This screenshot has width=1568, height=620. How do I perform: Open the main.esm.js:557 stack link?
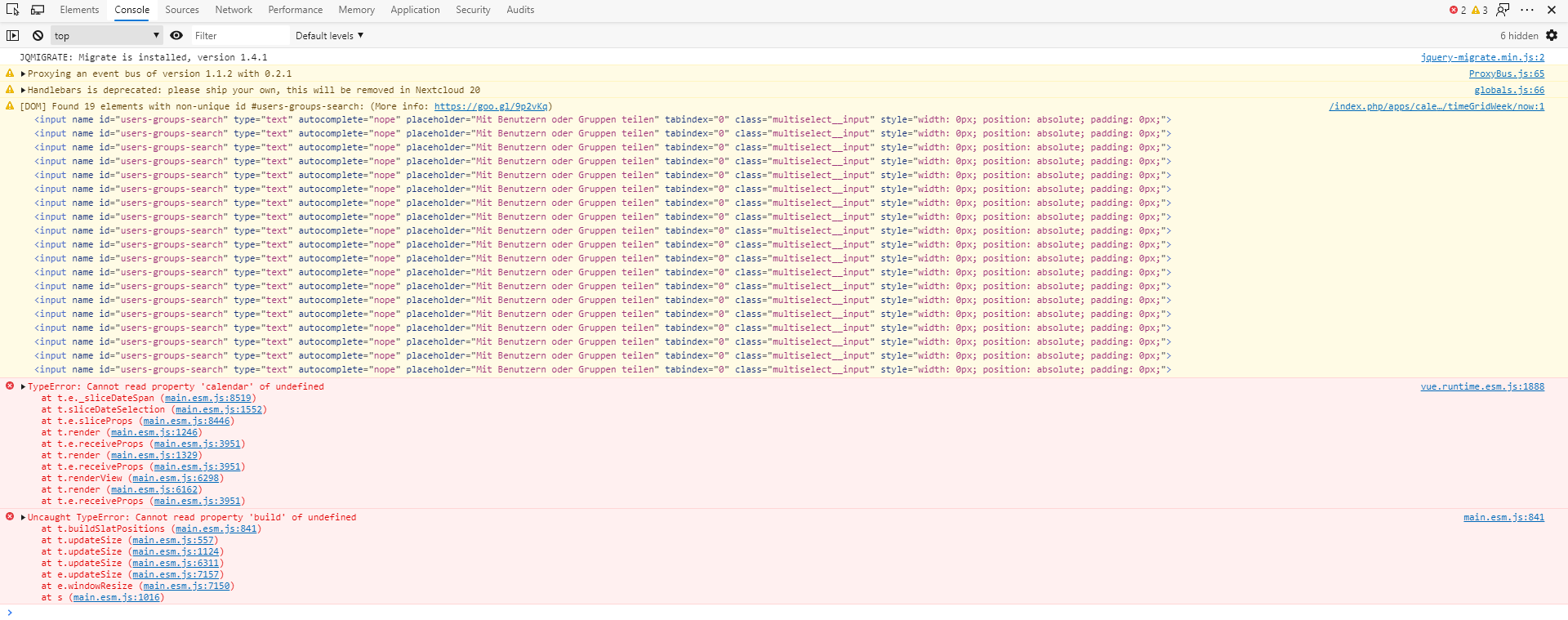tap(173, 540)
